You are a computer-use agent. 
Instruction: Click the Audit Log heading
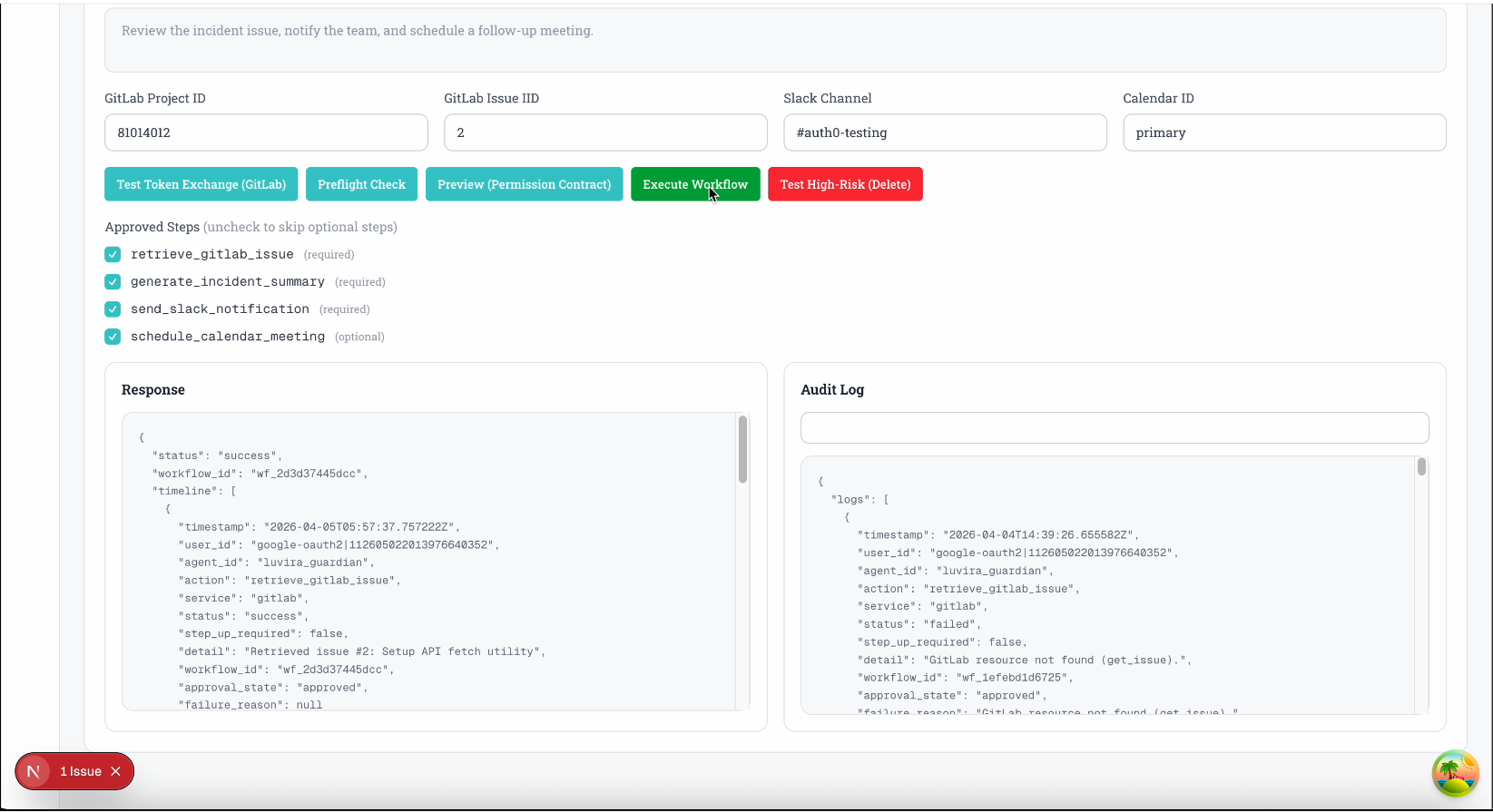point(832,390)
